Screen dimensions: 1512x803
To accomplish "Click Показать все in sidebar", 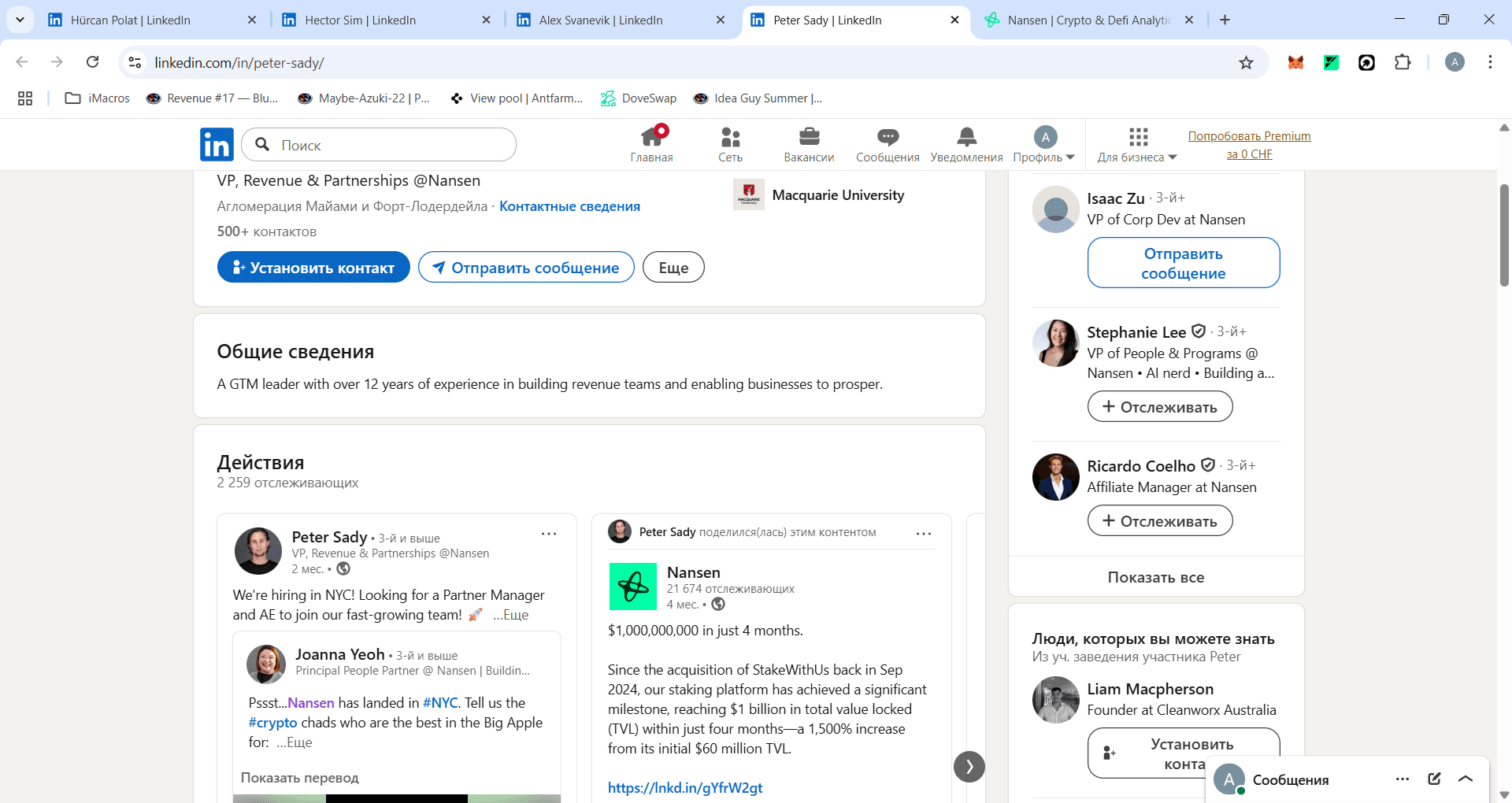I will click(x=1156, y=577).
